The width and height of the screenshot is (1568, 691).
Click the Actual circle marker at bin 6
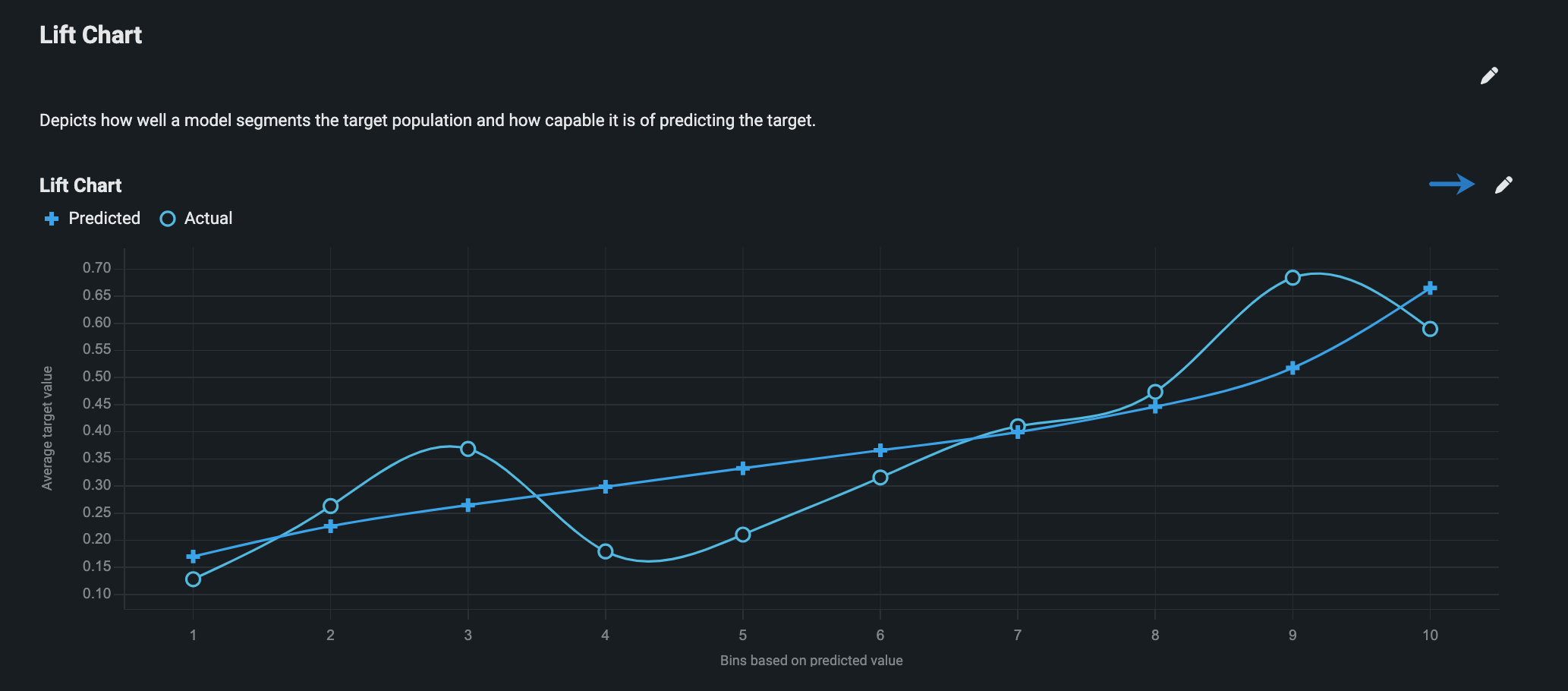point(880,478)
